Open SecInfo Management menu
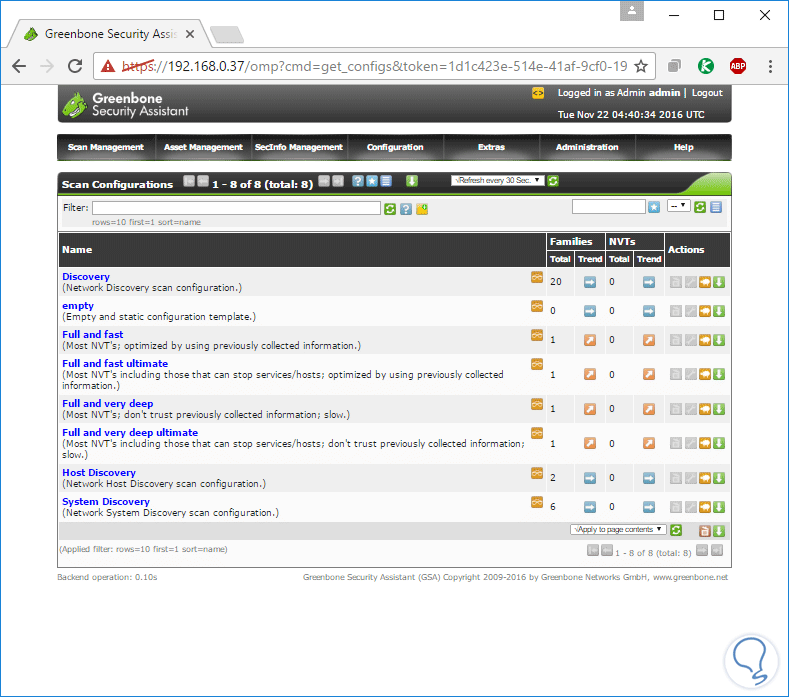 click(298, 147)
